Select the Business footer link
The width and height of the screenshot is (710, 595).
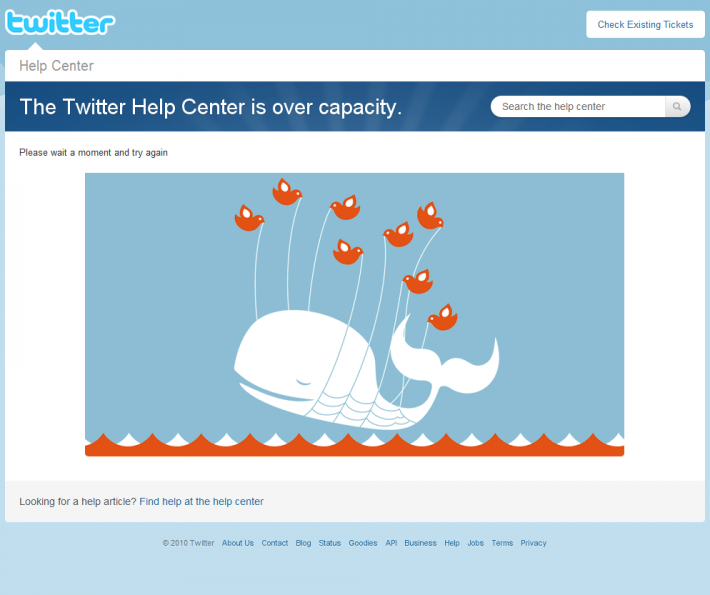(420, 543)
